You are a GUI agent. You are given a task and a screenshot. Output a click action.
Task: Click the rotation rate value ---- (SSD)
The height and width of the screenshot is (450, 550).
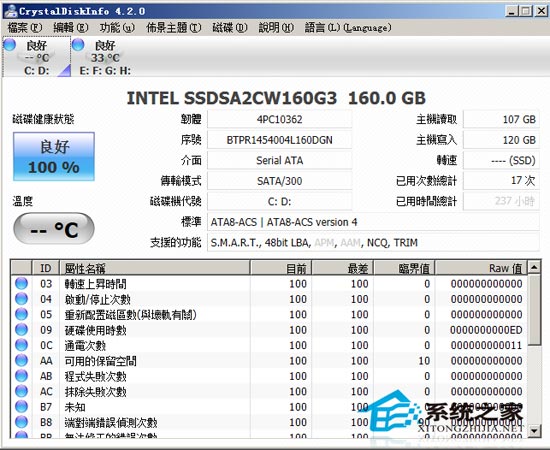pos(501,160)
